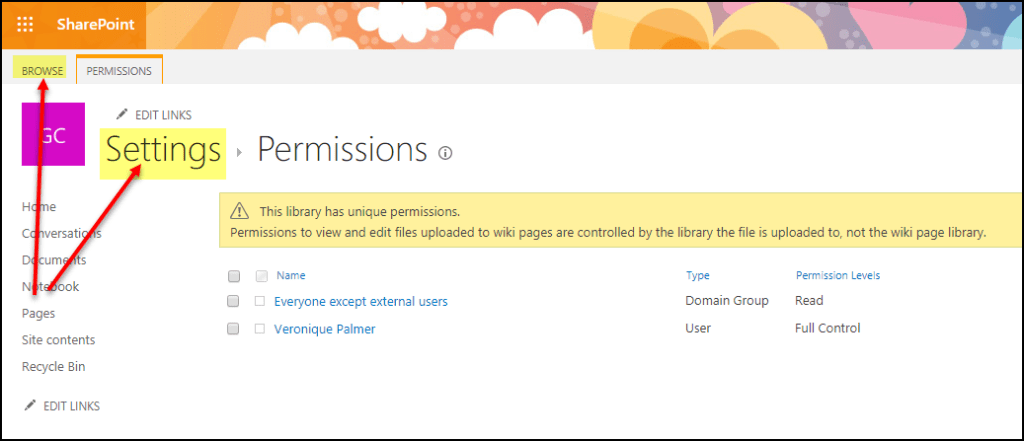Tick the checkbox for Everyone except external users

(234, 301)
